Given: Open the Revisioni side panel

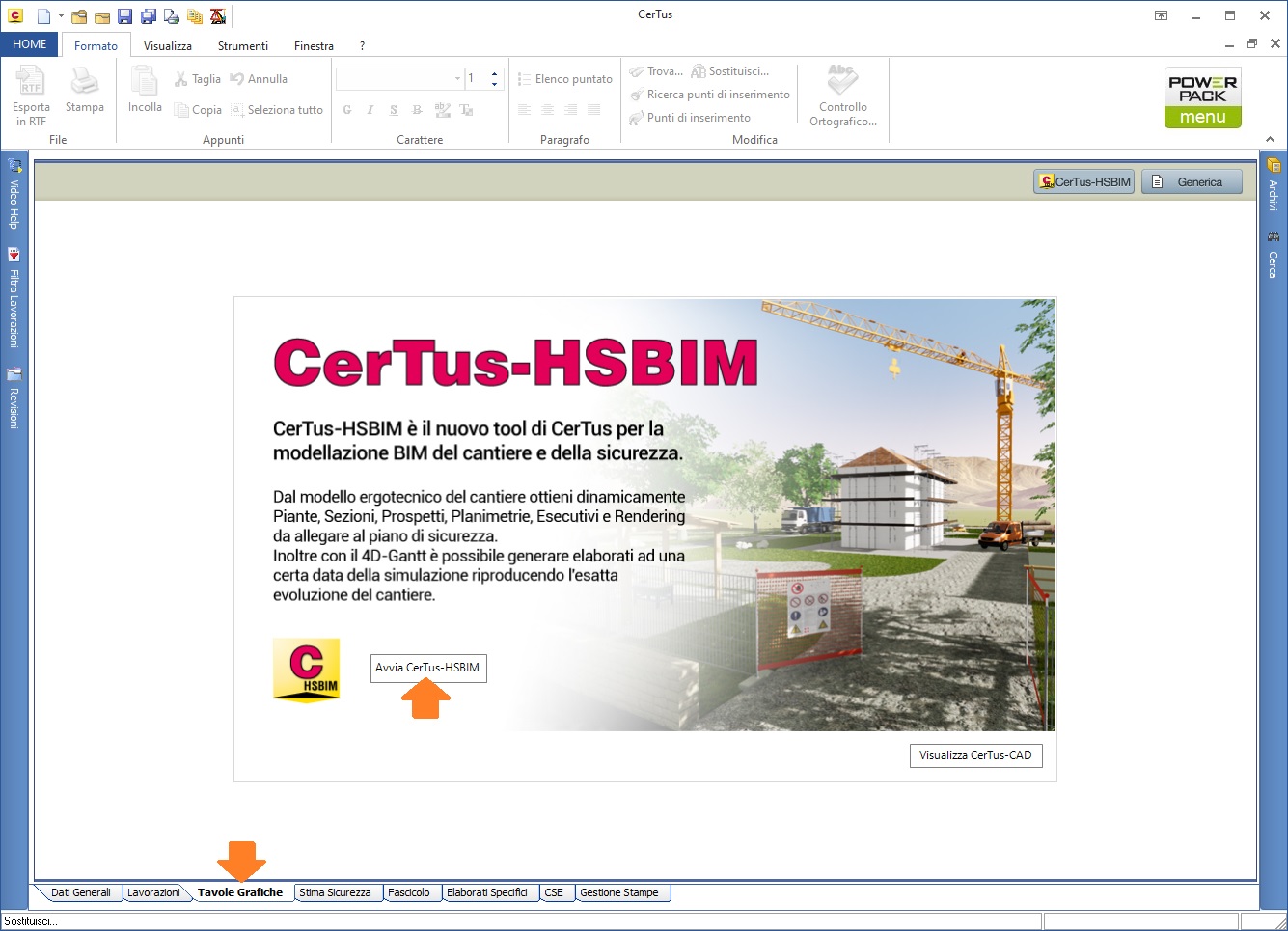Looking at the screenshot, I should (14, 398).
